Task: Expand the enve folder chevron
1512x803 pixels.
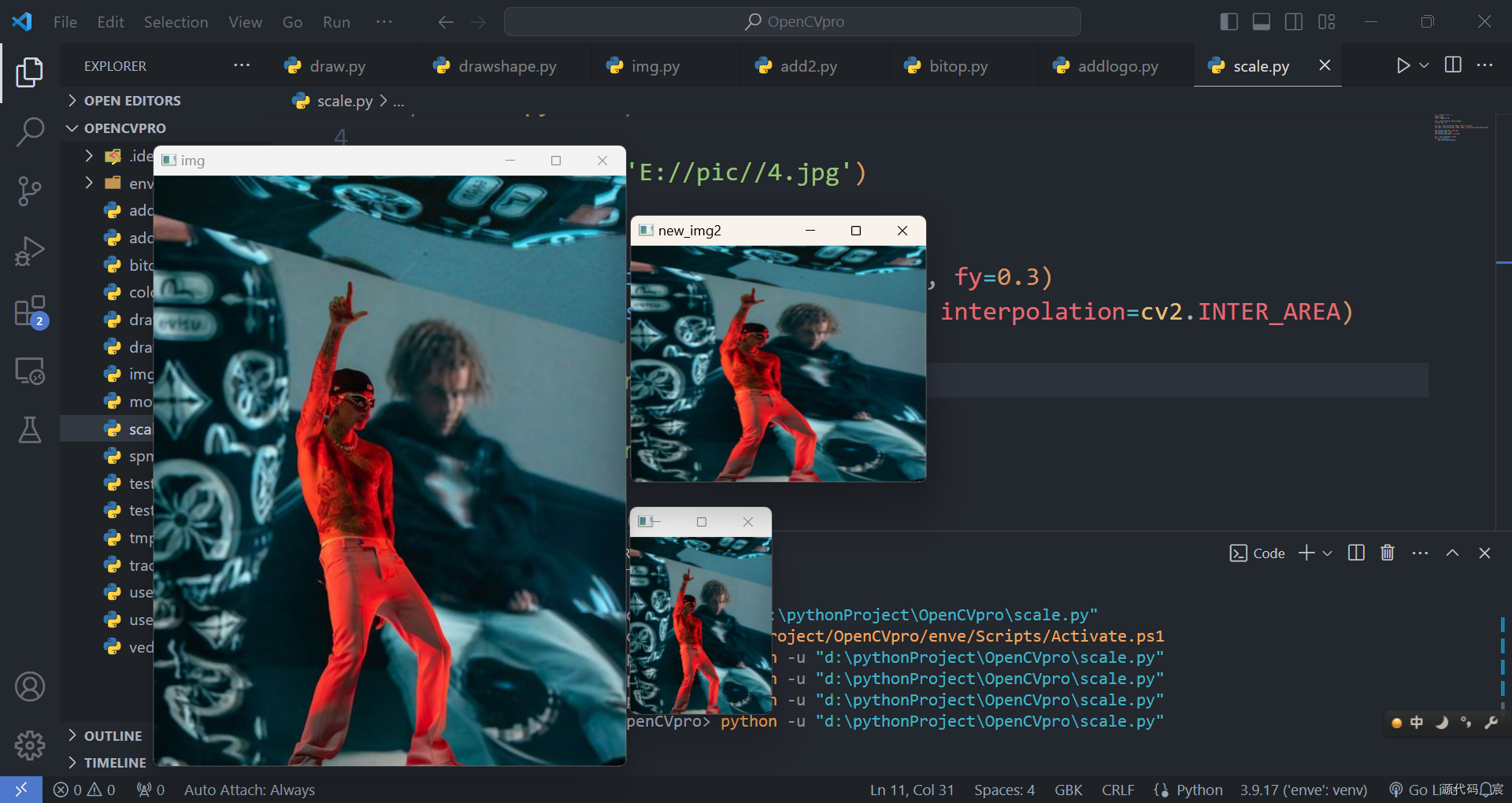Action: (x=89, y=183)
